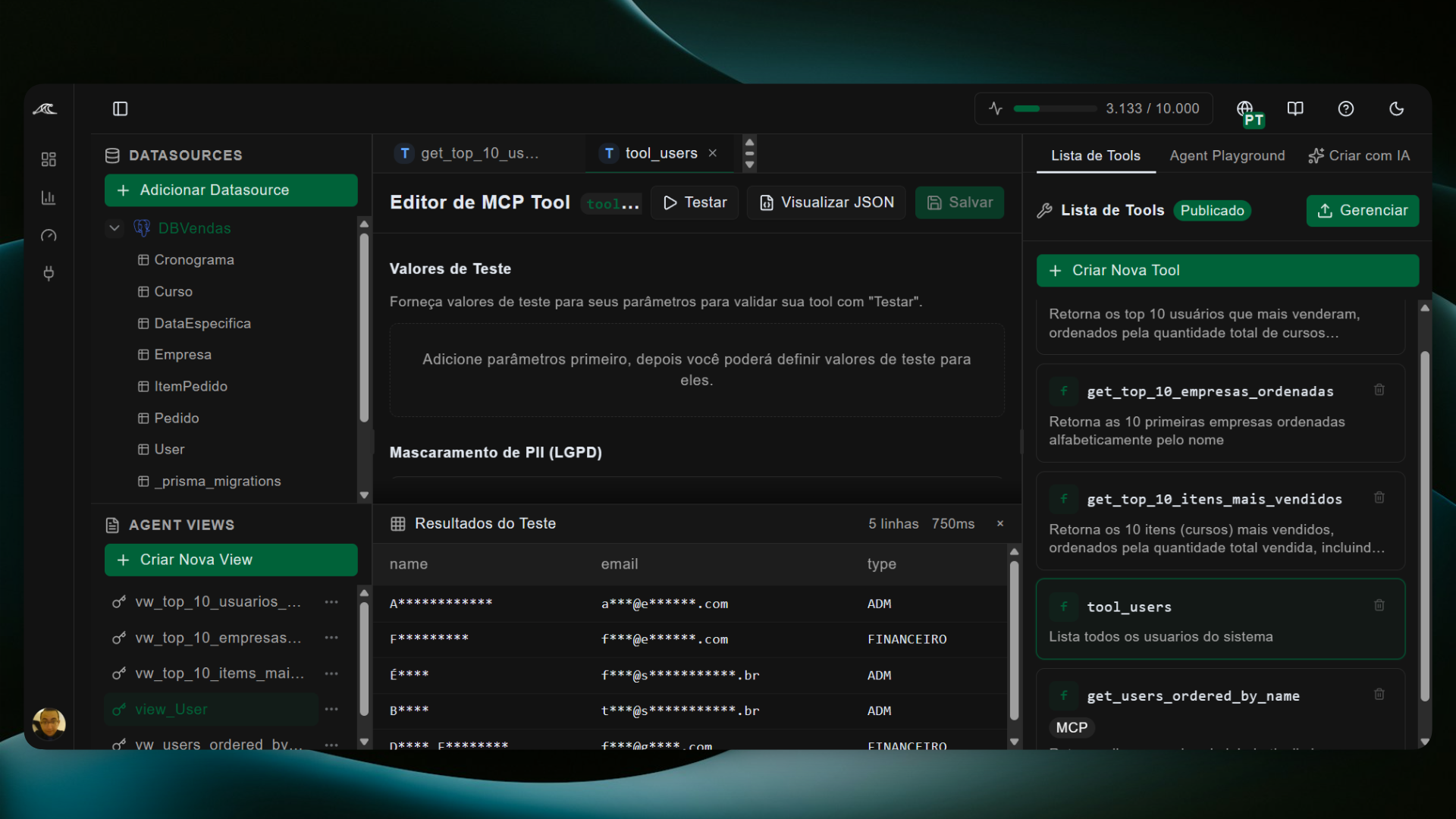Click the Publicado status badge

[1212, 211]
